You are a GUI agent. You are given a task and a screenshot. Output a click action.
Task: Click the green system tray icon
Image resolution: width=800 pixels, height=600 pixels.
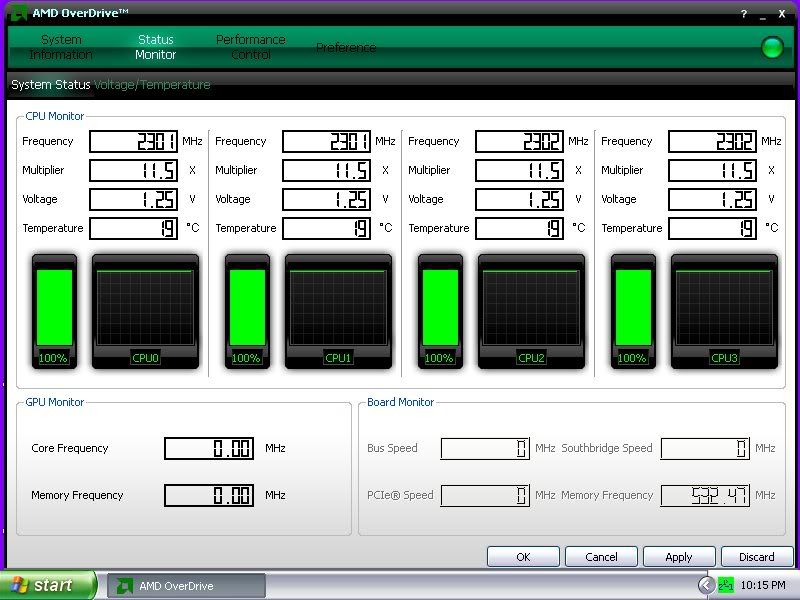(x=726, y=585)
